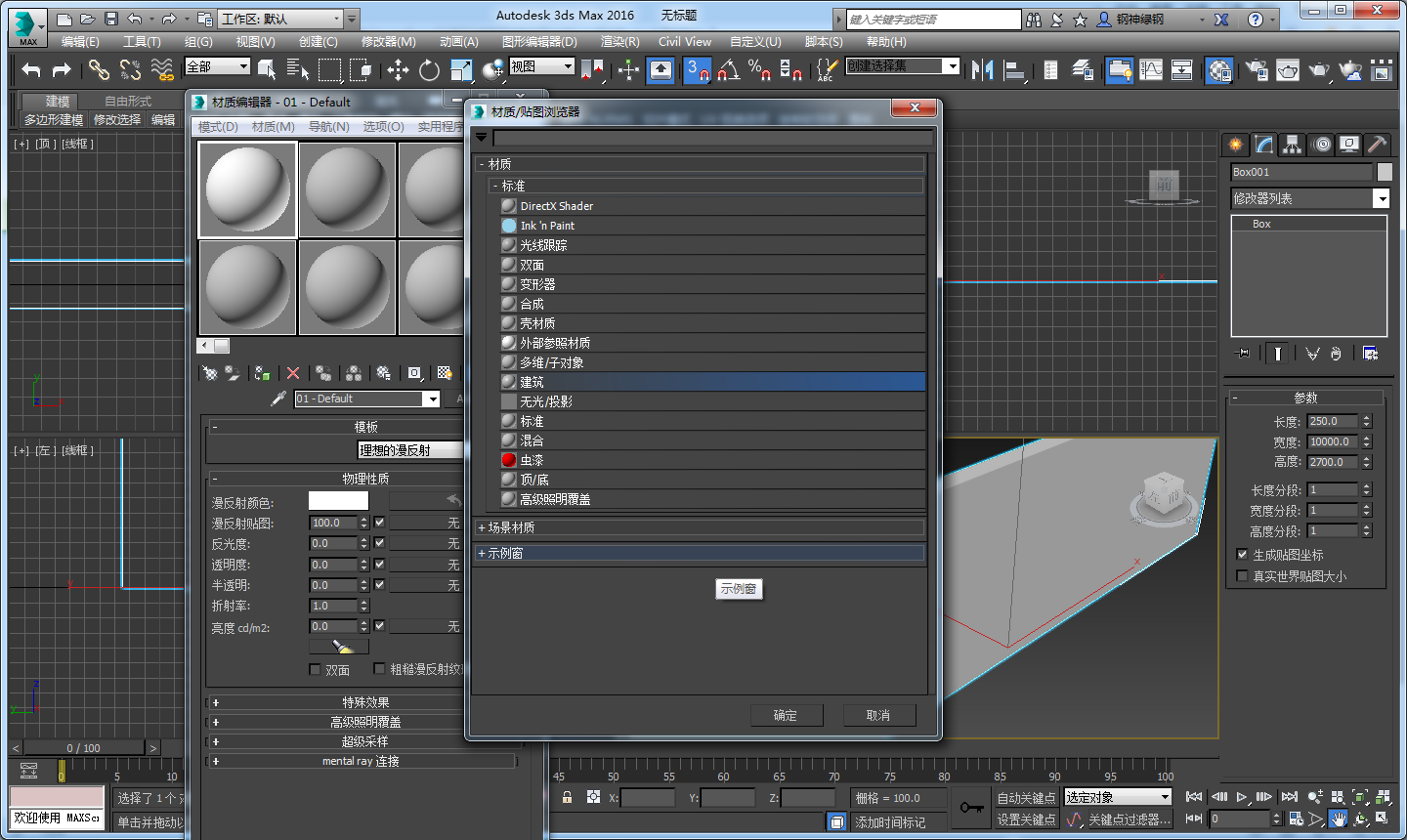Open the Motion panel tab icon
Image resolution: width=1407 pixels, height=840 pixels.
click(1321, 145)
